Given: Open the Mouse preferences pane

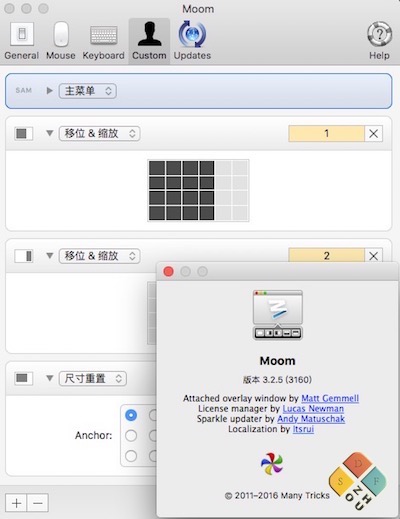Looking at the screenshot, I should 61,41.
